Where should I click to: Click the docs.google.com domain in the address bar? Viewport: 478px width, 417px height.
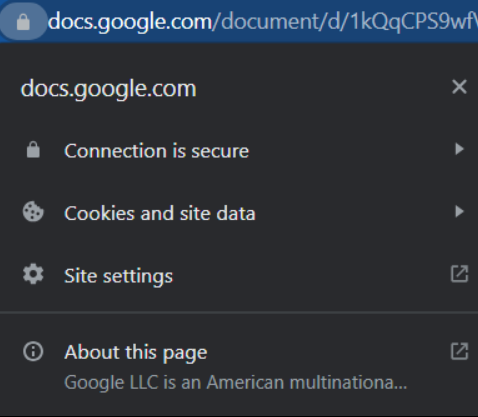point(130,22)
